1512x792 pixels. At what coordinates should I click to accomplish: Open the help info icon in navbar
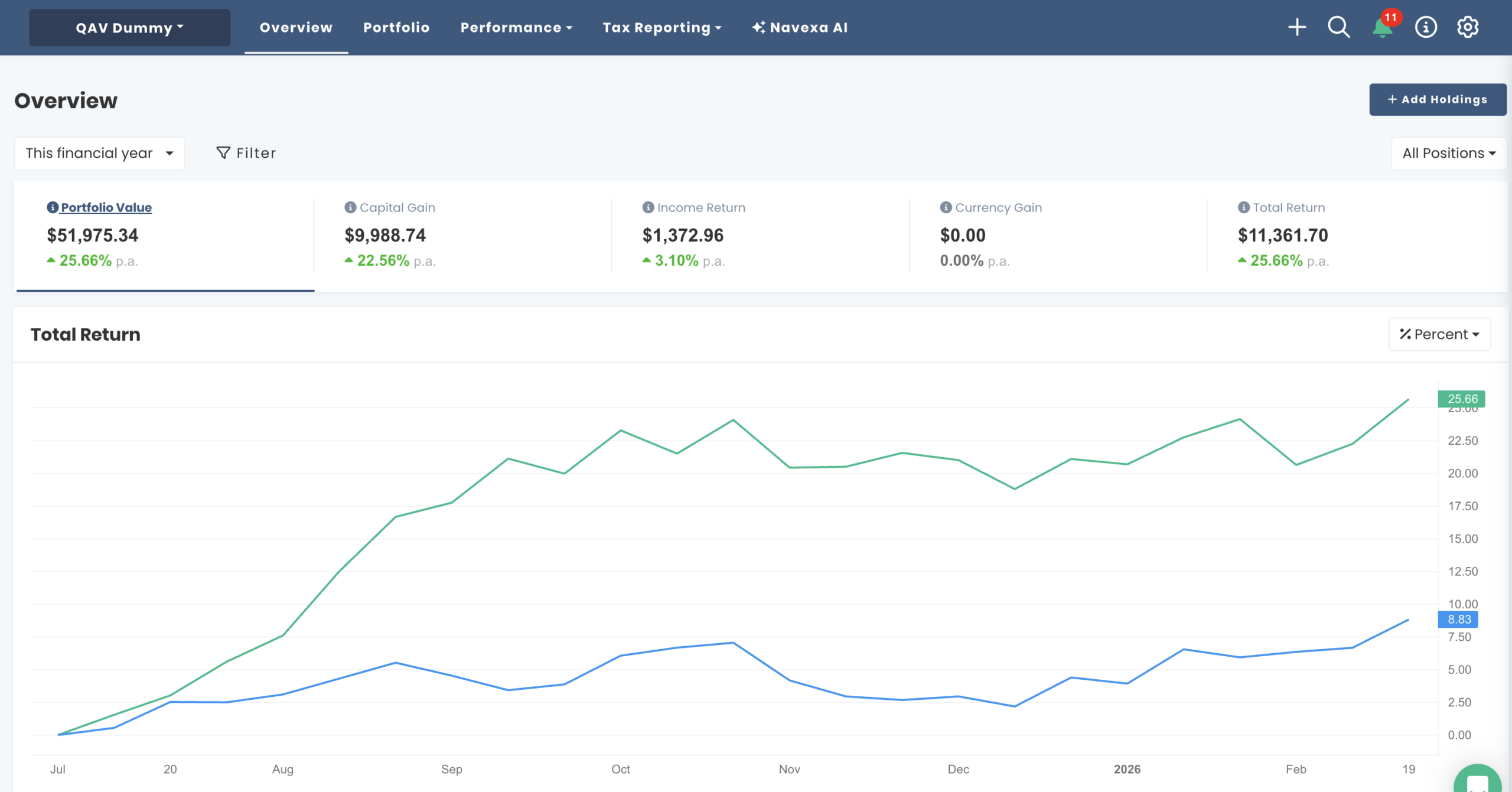tap(1426, 27)
